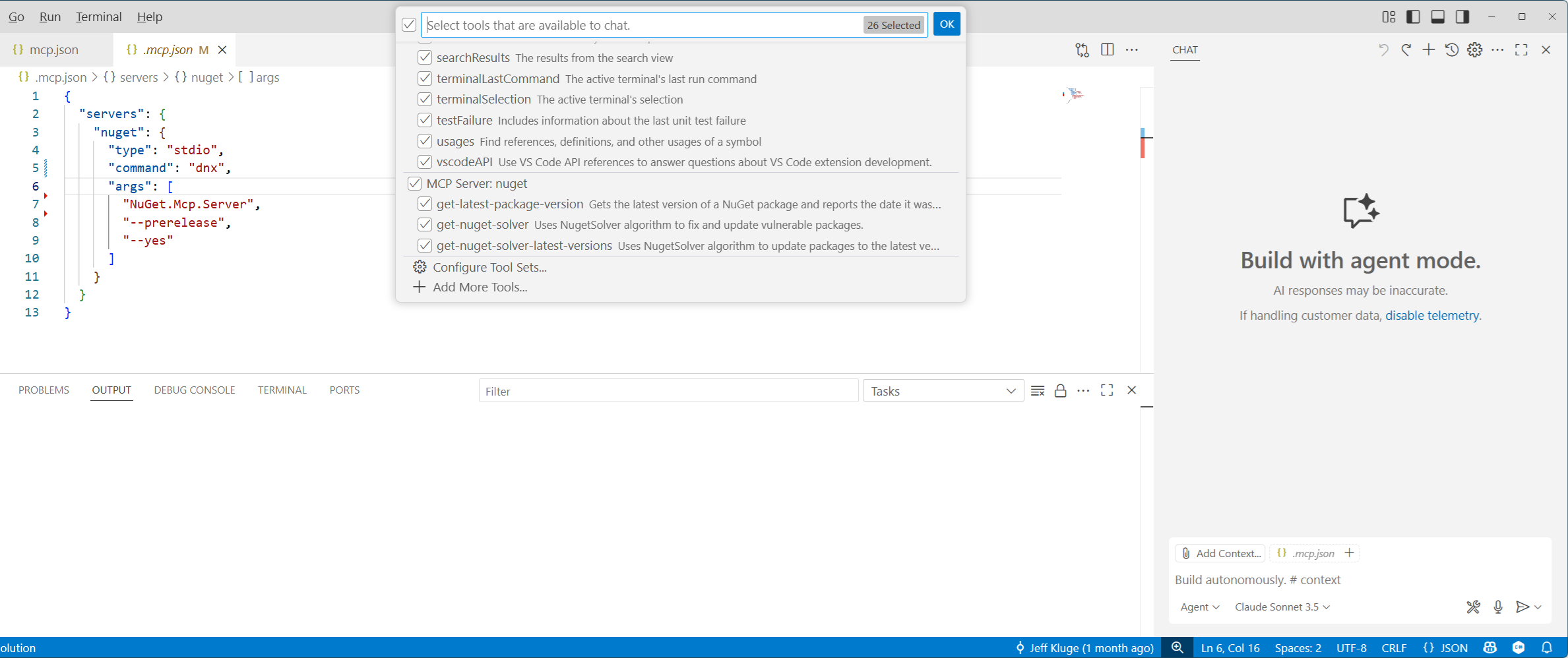Image resolution: width=1568 pixels, height=658 pixels.
Task: Expand the send button options chevron
Action: pos(1538,607)
